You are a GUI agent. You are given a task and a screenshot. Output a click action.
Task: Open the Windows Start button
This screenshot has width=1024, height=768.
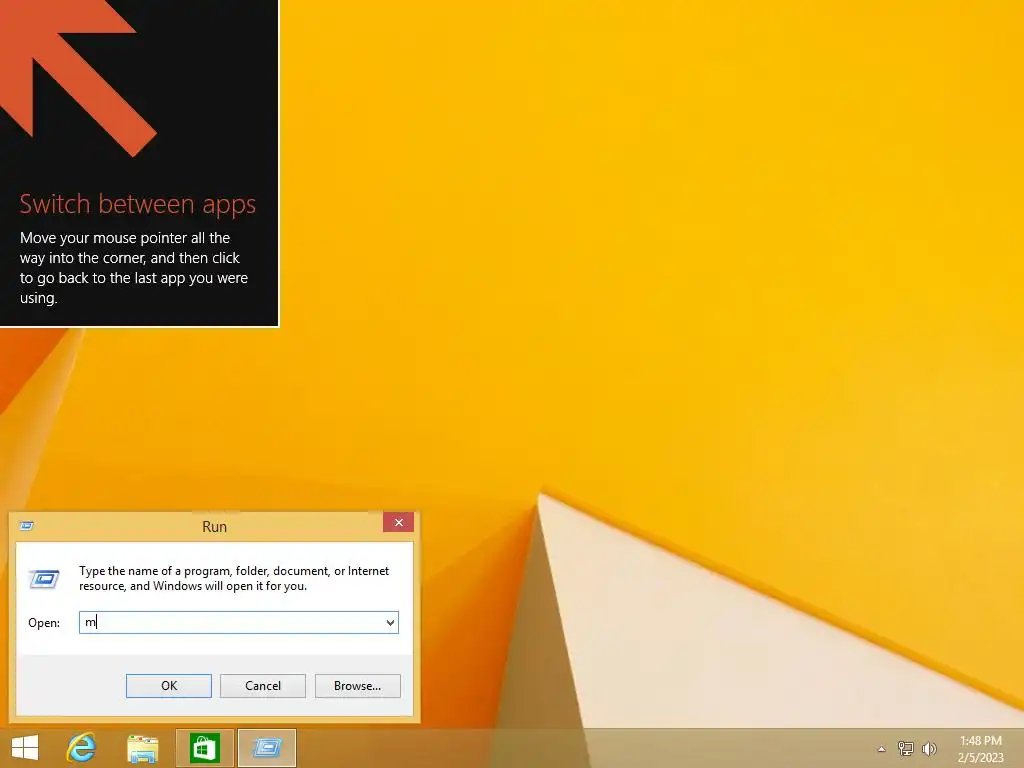coord(25,748)
